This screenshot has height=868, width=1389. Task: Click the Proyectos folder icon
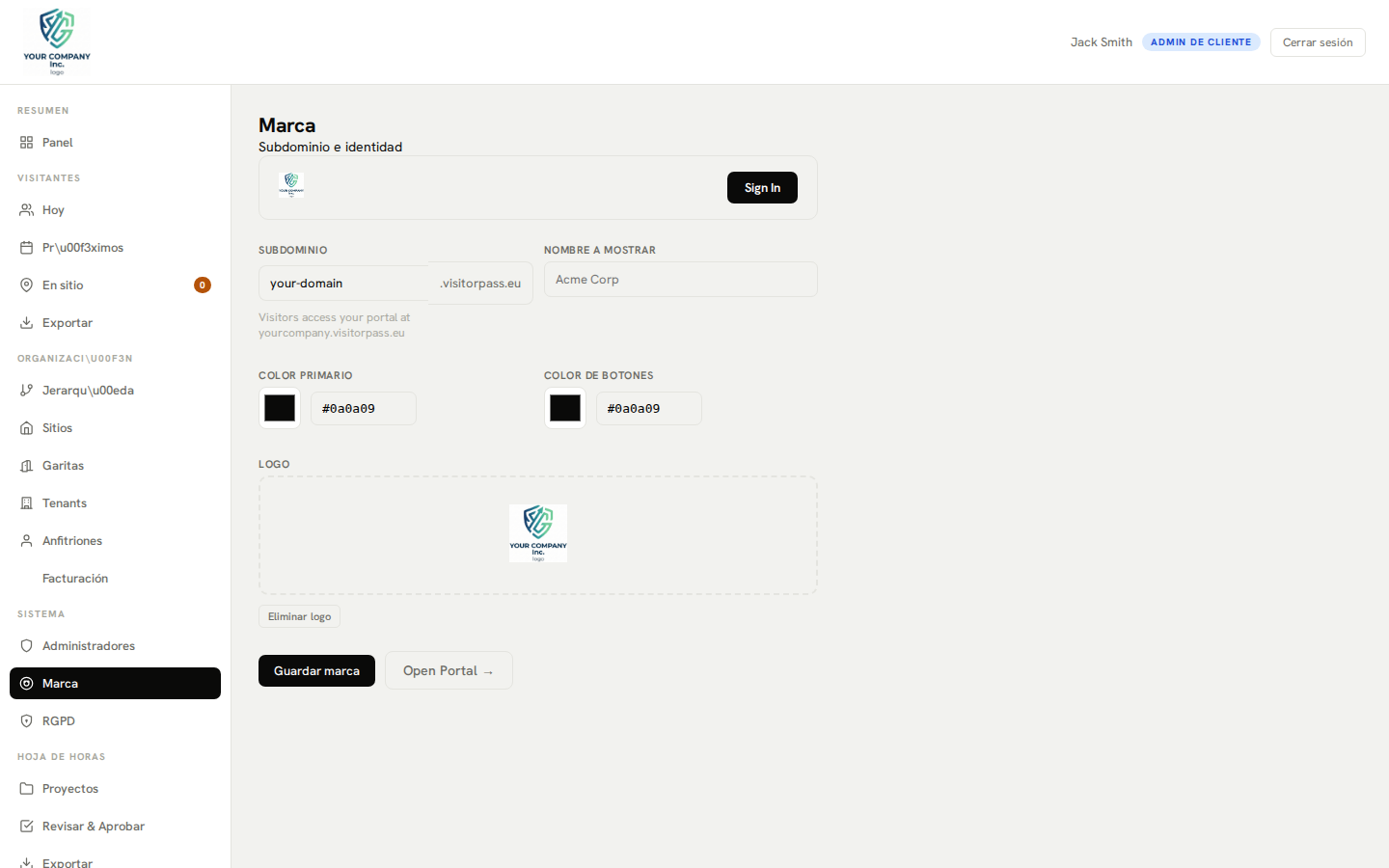point(25,788)
